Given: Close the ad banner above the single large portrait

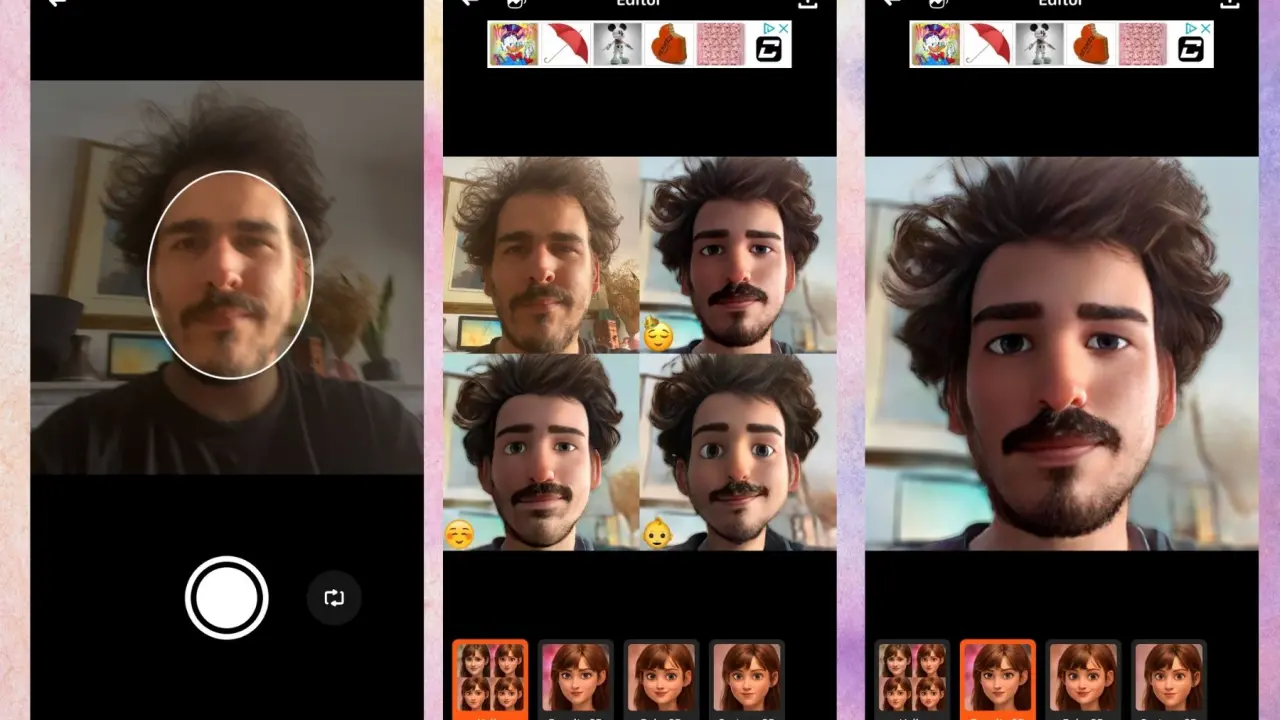Looking at the screenshot, I should (1205, 29).
